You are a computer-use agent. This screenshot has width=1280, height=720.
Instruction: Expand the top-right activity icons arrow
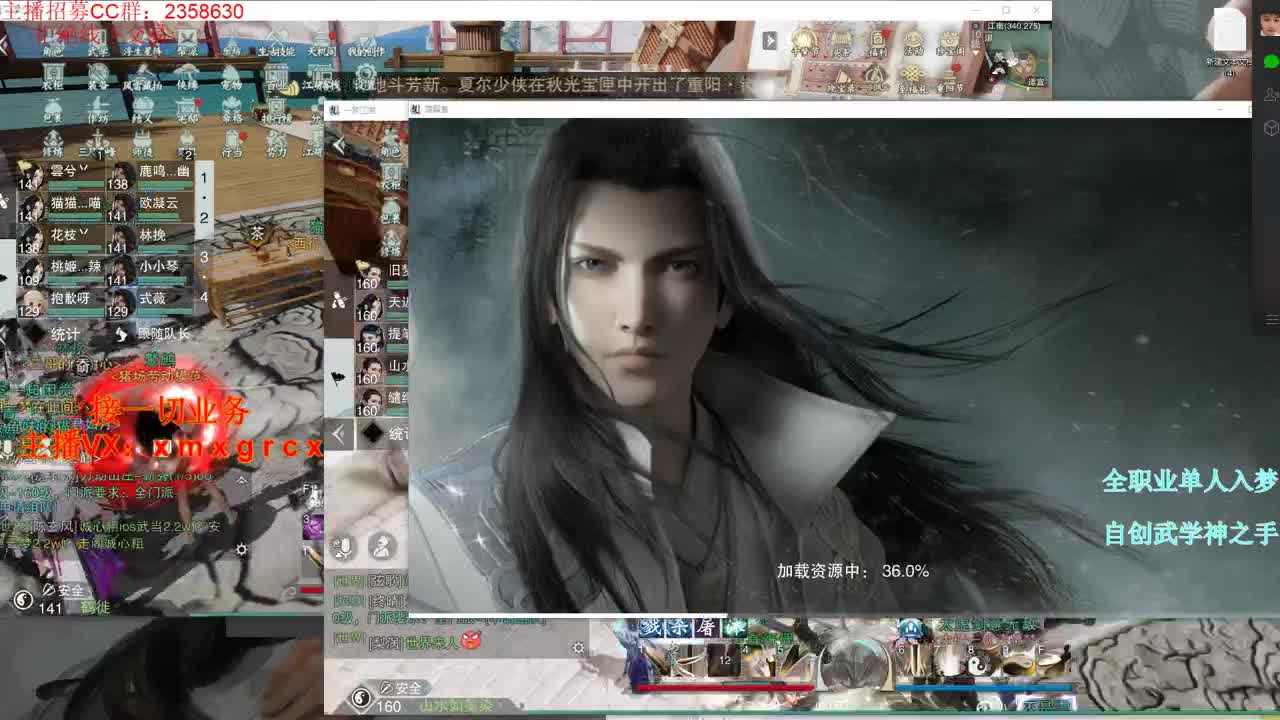coord(769,40)
